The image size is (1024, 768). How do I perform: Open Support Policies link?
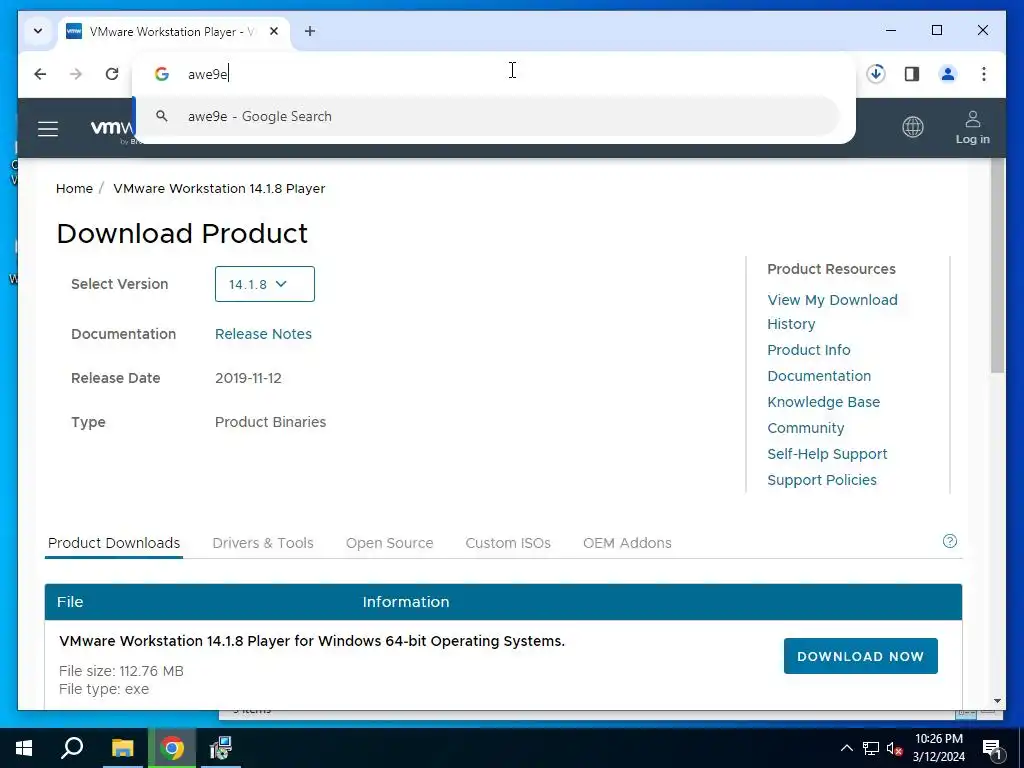point(822,480)
